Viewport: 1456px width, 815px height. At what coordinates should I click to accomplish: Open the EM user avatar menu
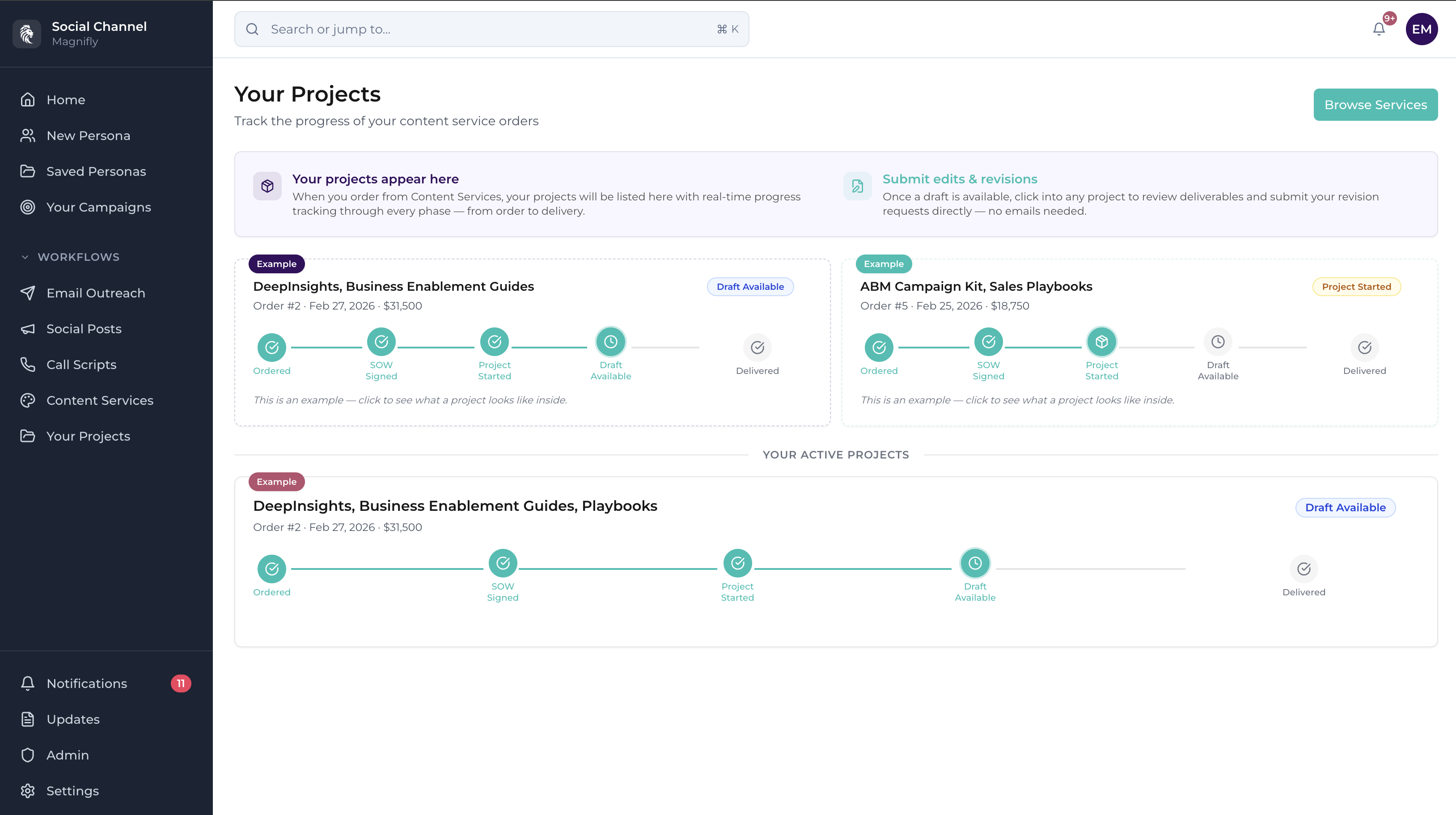[1421, 30]
